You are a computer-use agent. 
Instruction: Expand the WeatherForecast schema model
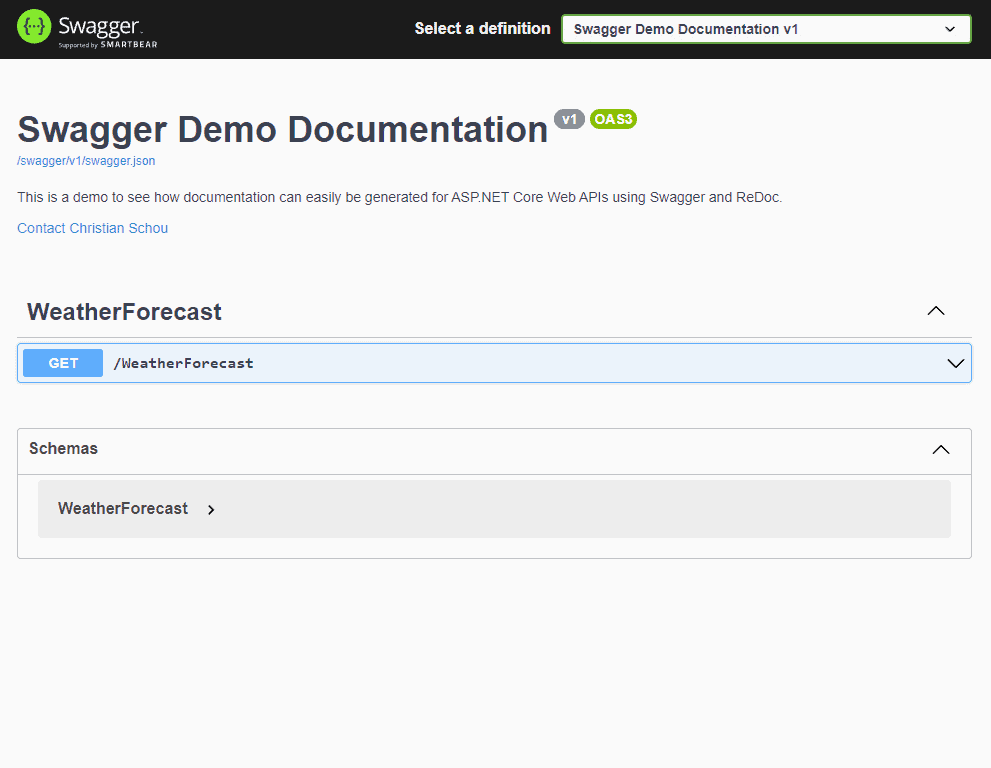(123, 508)
